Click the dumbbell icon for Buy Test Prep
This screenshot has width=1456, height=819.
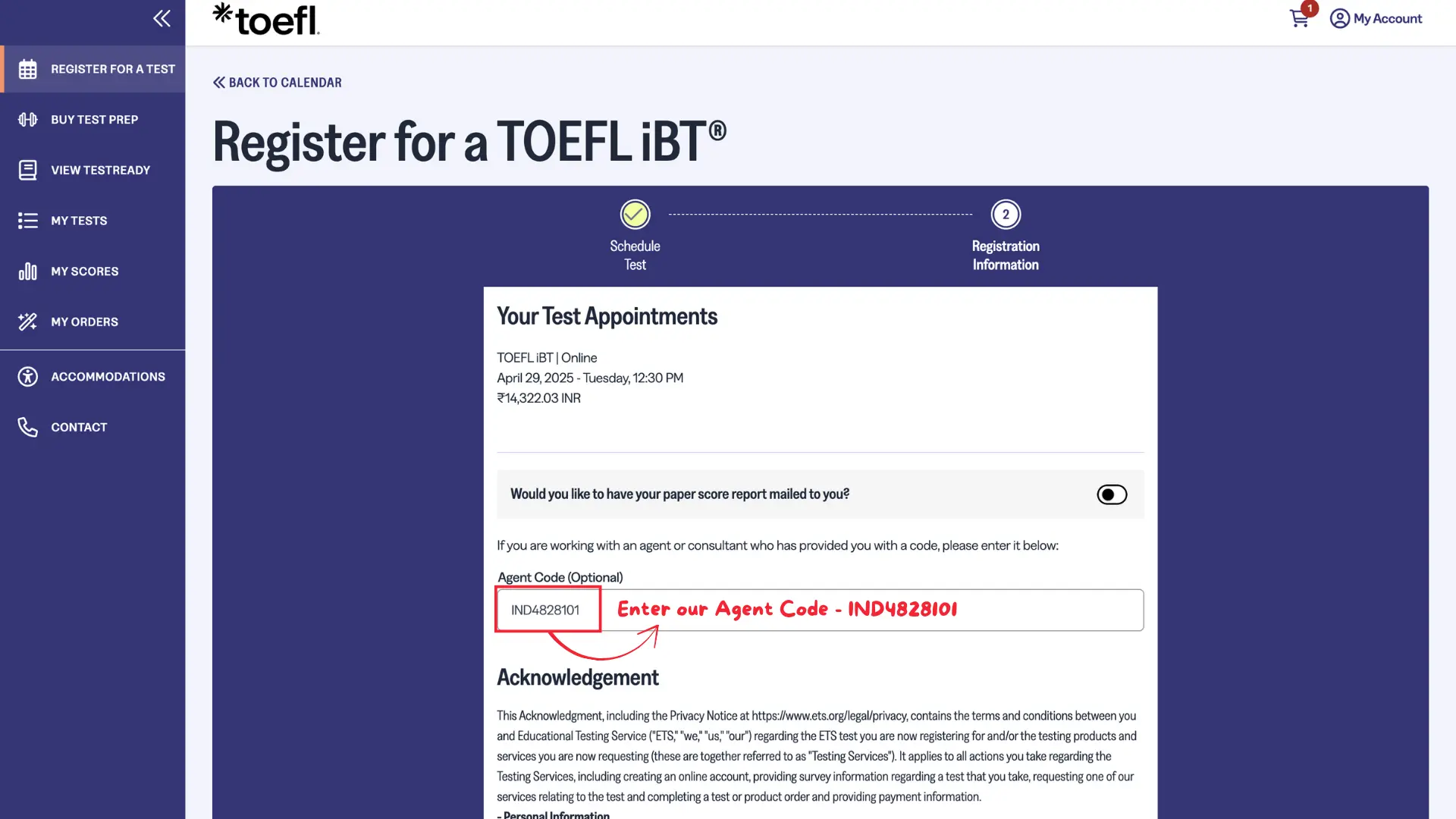28,120
